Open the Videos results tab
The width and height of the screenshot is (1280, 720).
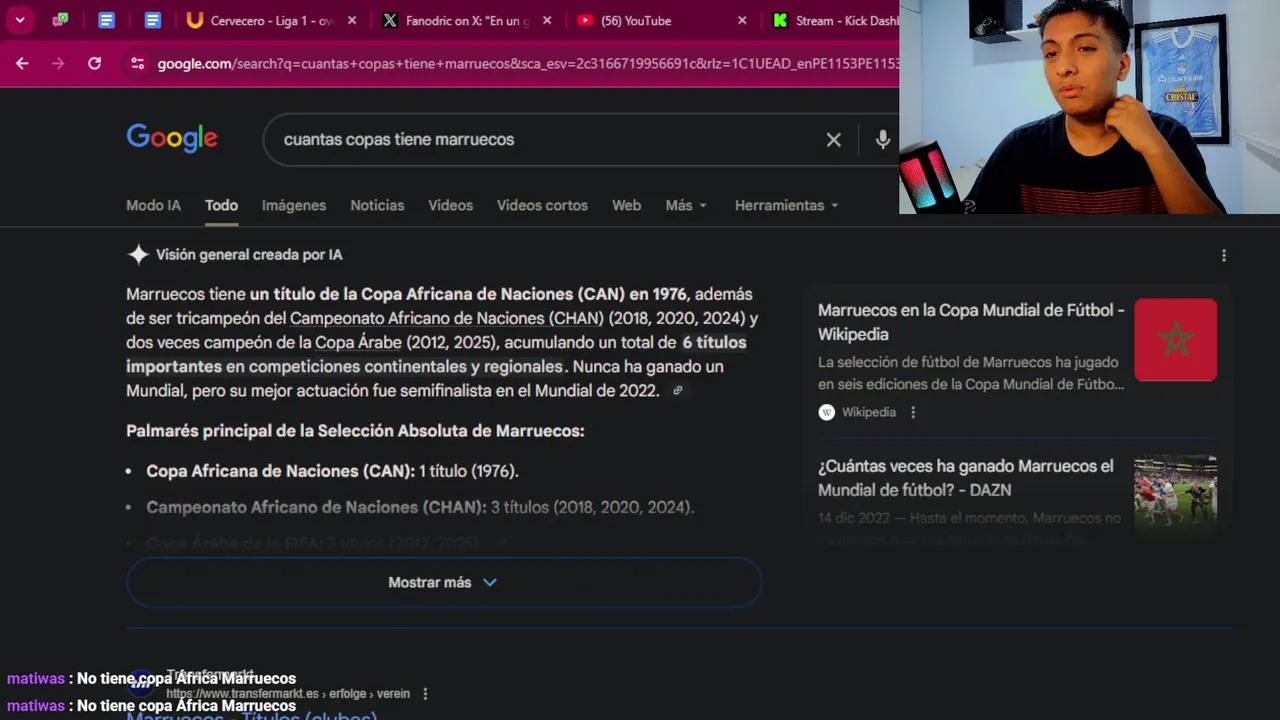(450, 205)
